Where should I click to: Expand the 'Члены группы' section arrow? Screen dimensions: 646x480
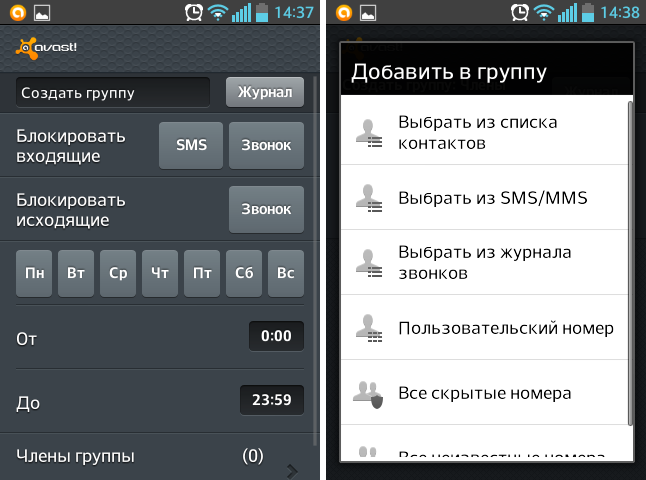tap(292, 468)
